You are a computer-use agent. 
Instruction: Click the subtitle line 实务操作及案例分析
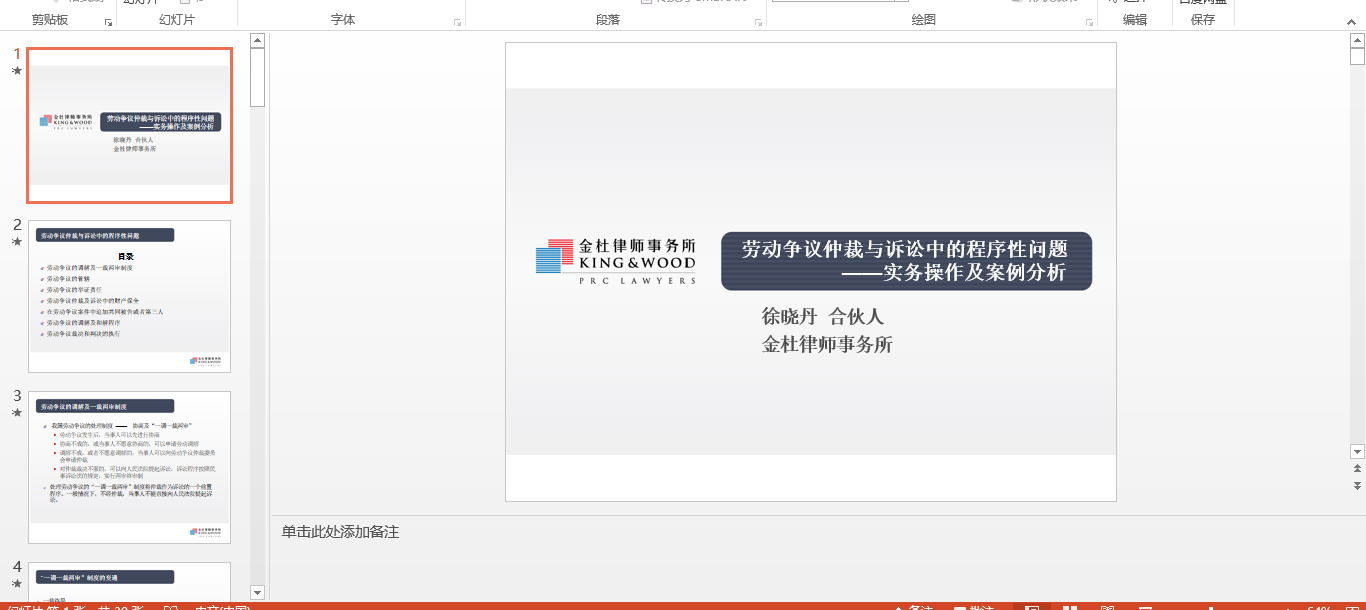tap(975, 272)
